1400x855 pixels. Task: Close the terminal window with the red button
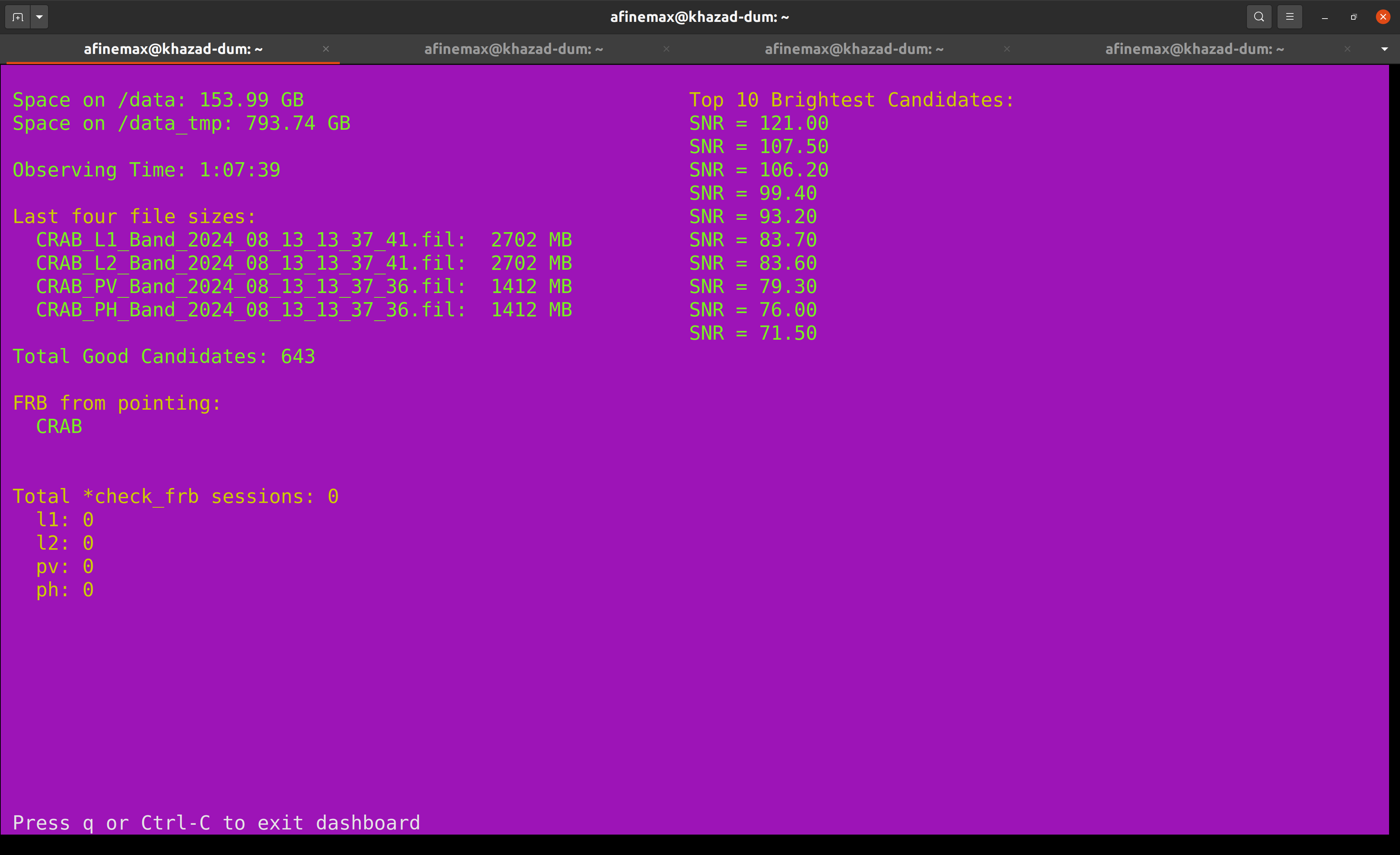tap(1384, 17)
